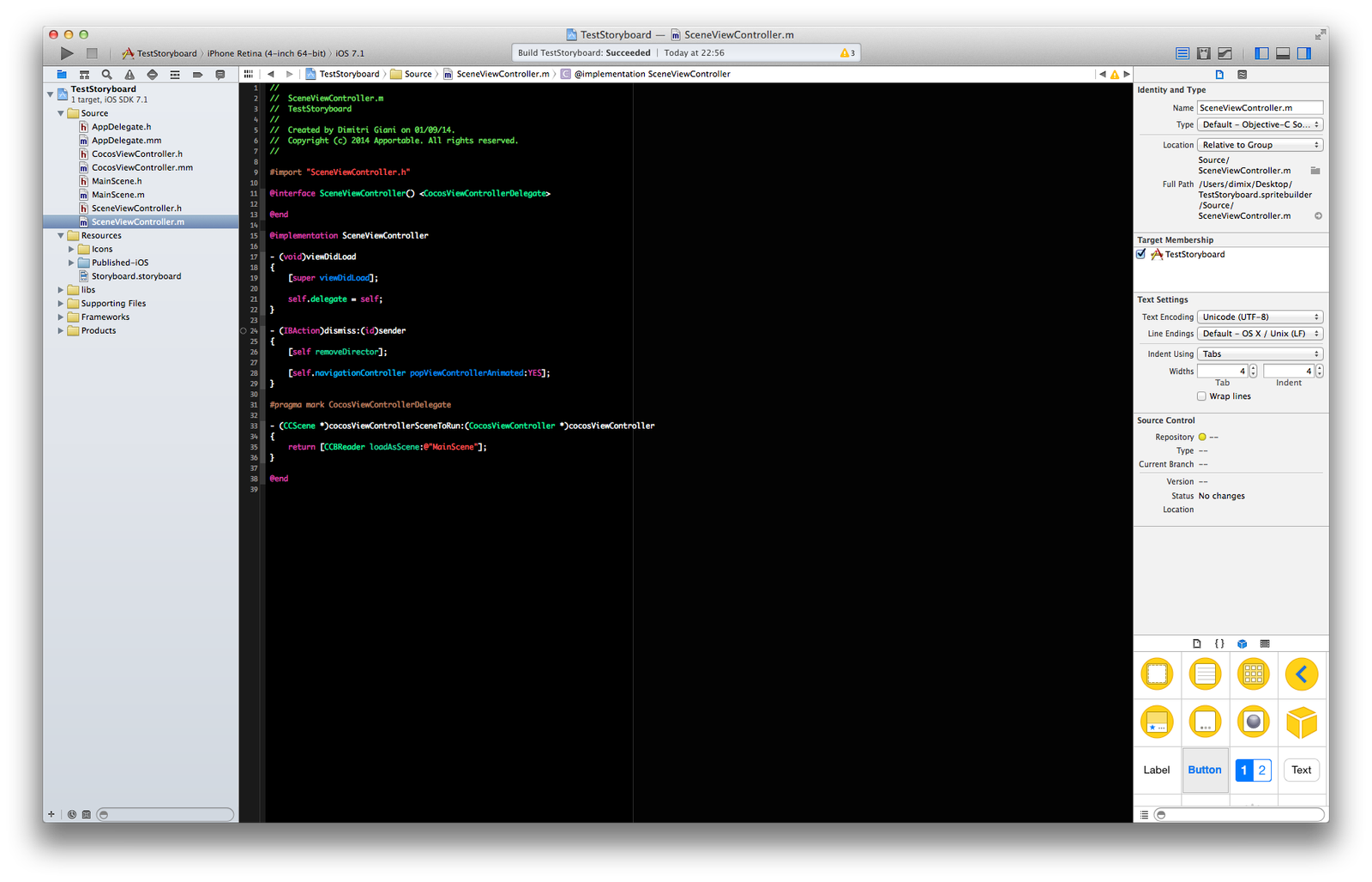Uncheck TestStoryboard target membership checkbox
The image size is (1372, 882).
(1141, 254)
